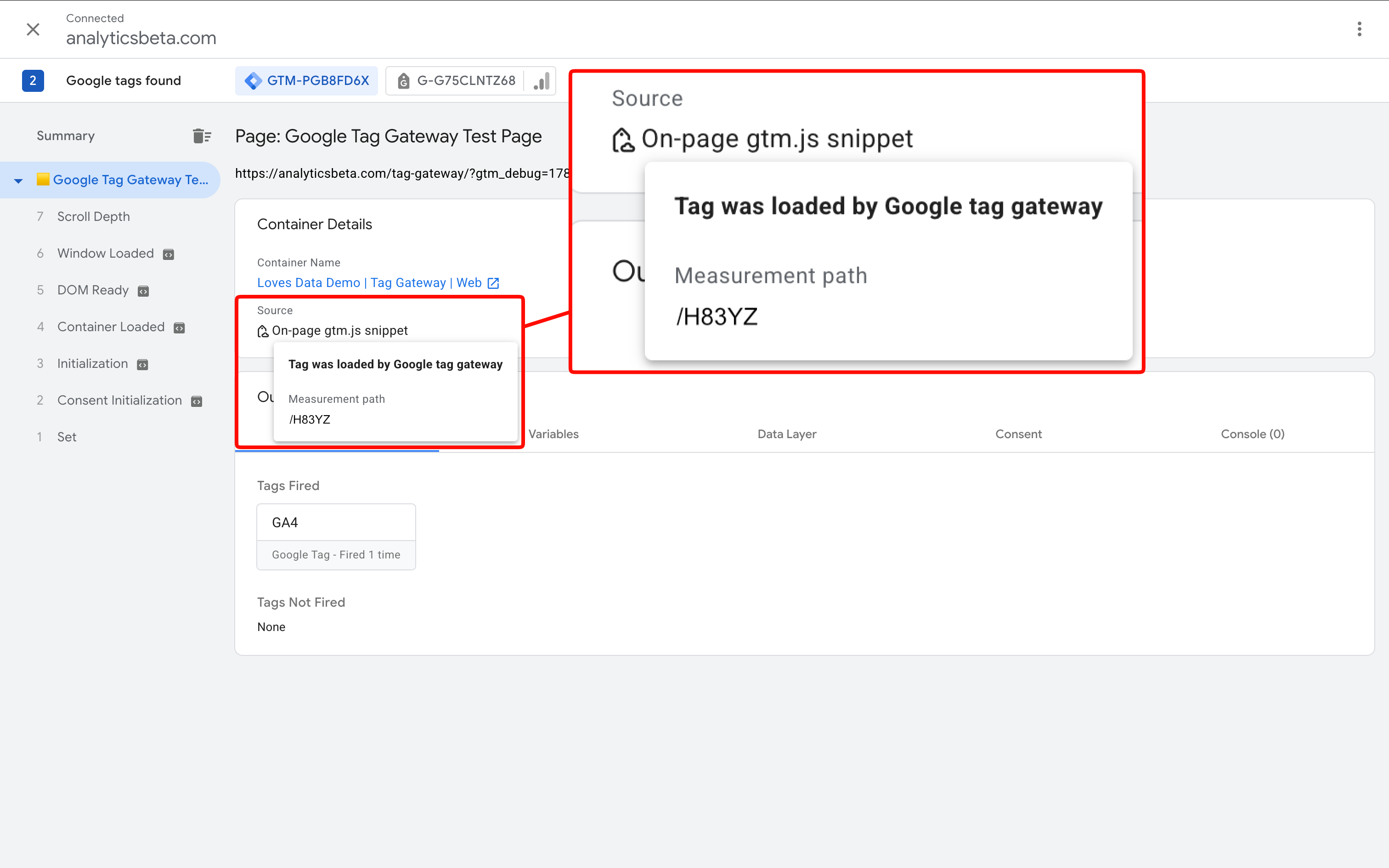Select the DOM Ready event

coord(93,290)
